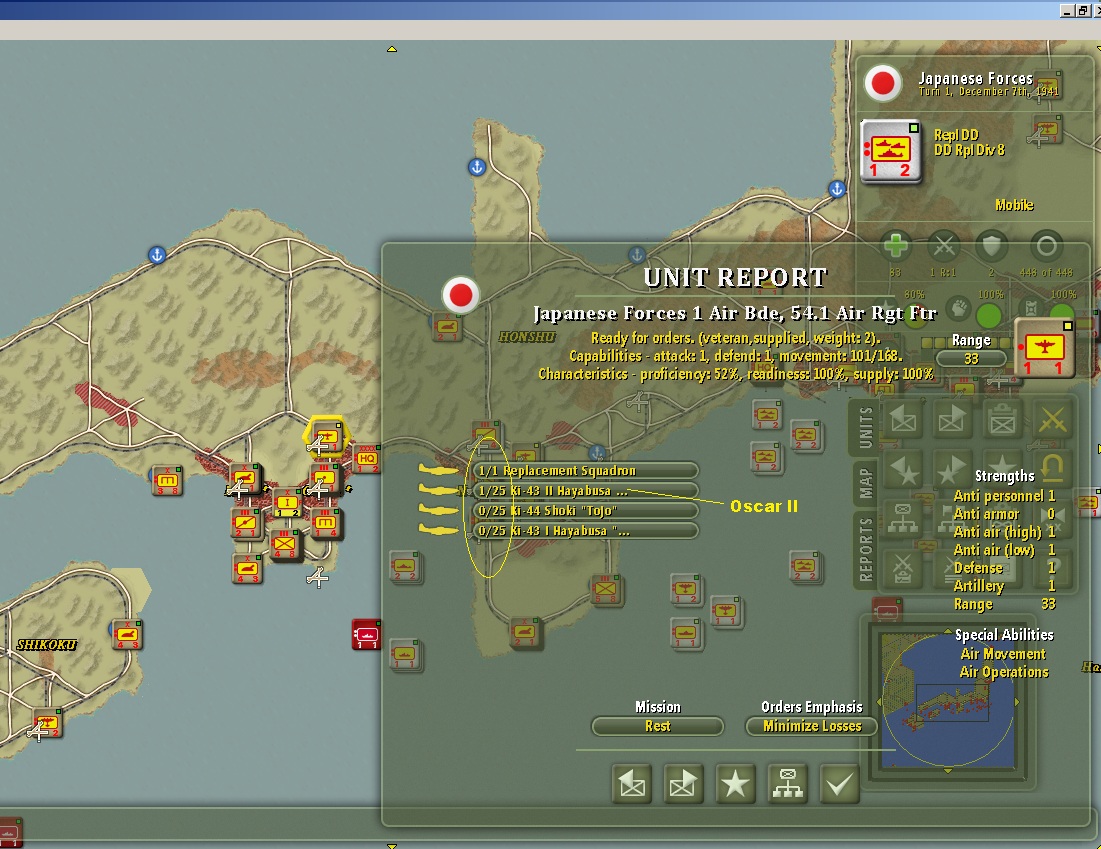
Task: Click the HONSHU map label
Action: (x=527, y=337)
